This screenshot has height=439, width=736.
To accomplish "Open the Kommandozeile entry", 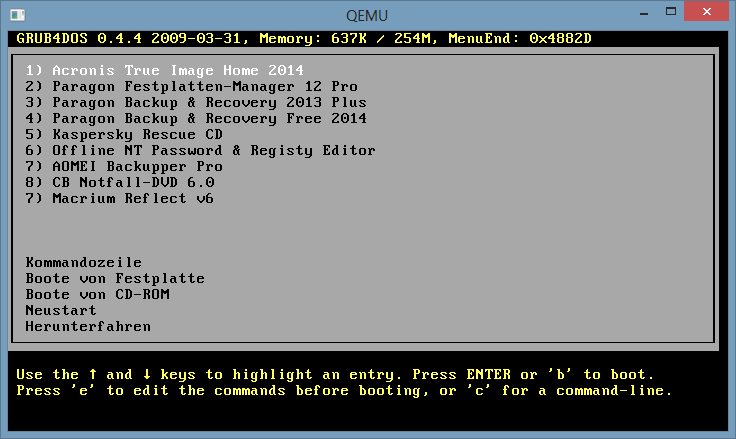I will (84, 262).
